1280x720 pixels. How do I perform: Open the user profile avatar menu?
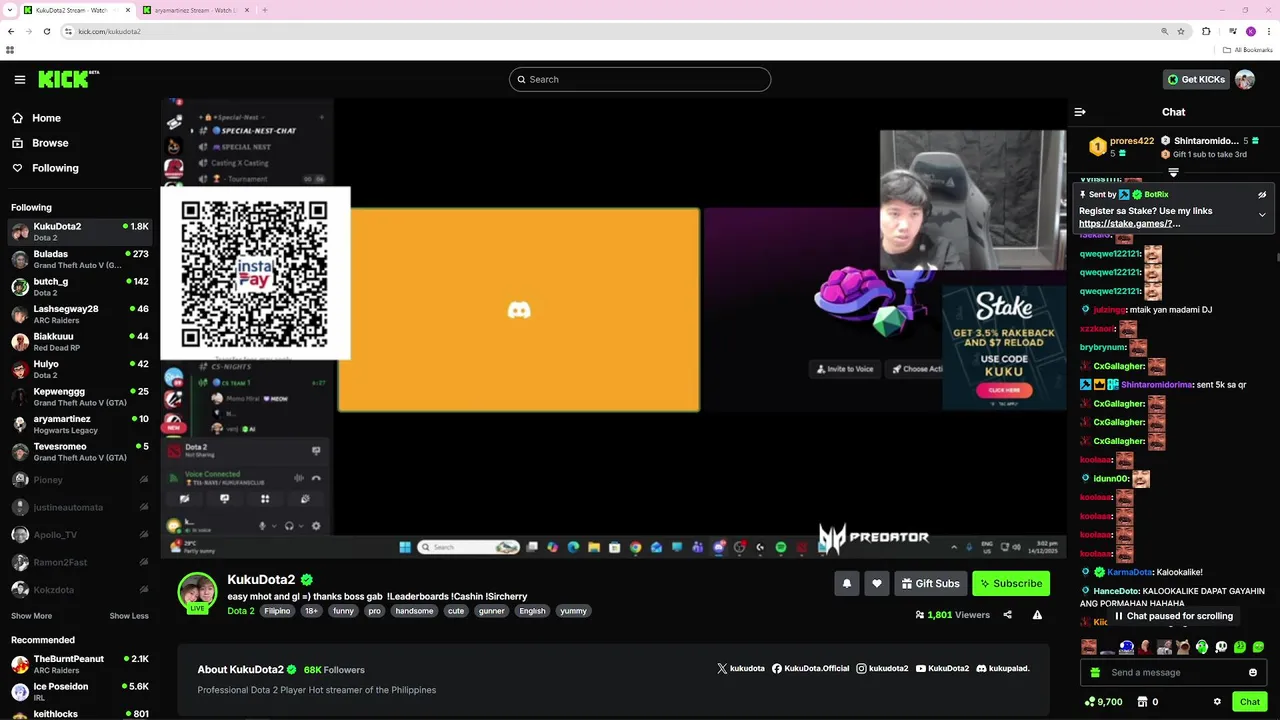pos(1245,79)
